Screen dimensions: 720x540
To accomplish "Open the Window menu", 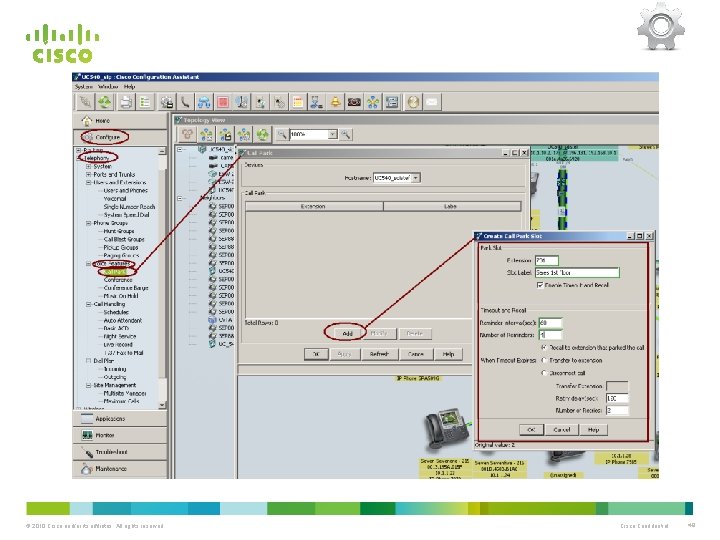I will coord(108,86).
